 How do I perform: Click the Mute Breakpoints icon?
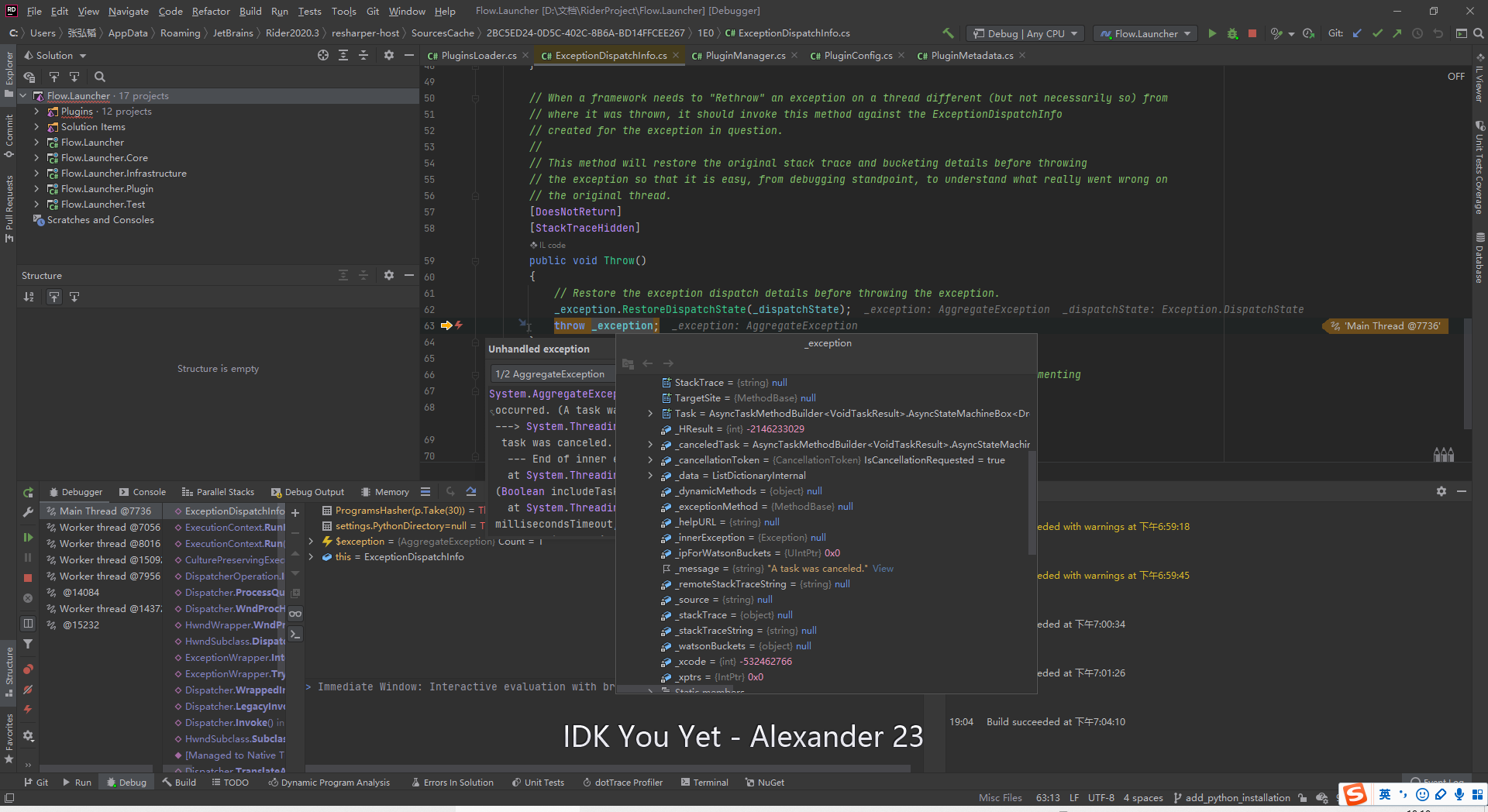click(x=28, y=690)
